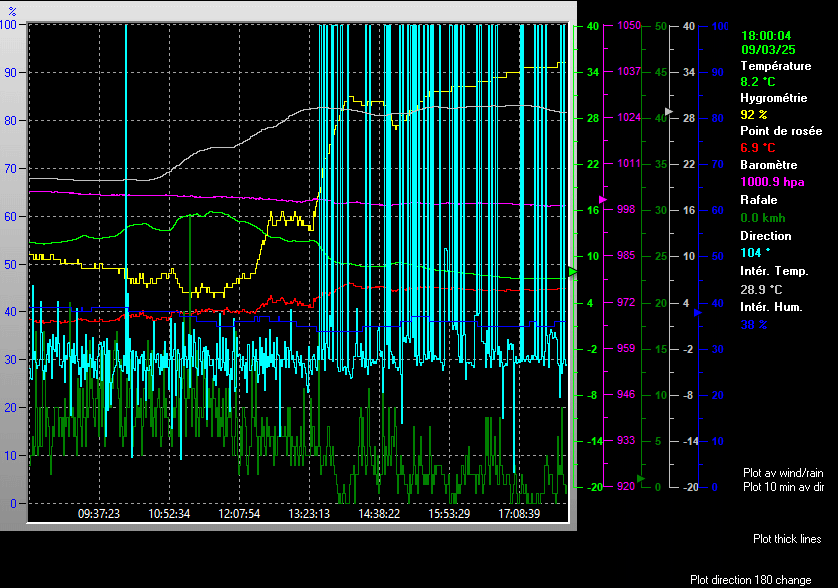Image resolution: width=838 pixels, height=588 pixels.
Task: Toggle the Plot thick lines option
Action: click(787, 539)
